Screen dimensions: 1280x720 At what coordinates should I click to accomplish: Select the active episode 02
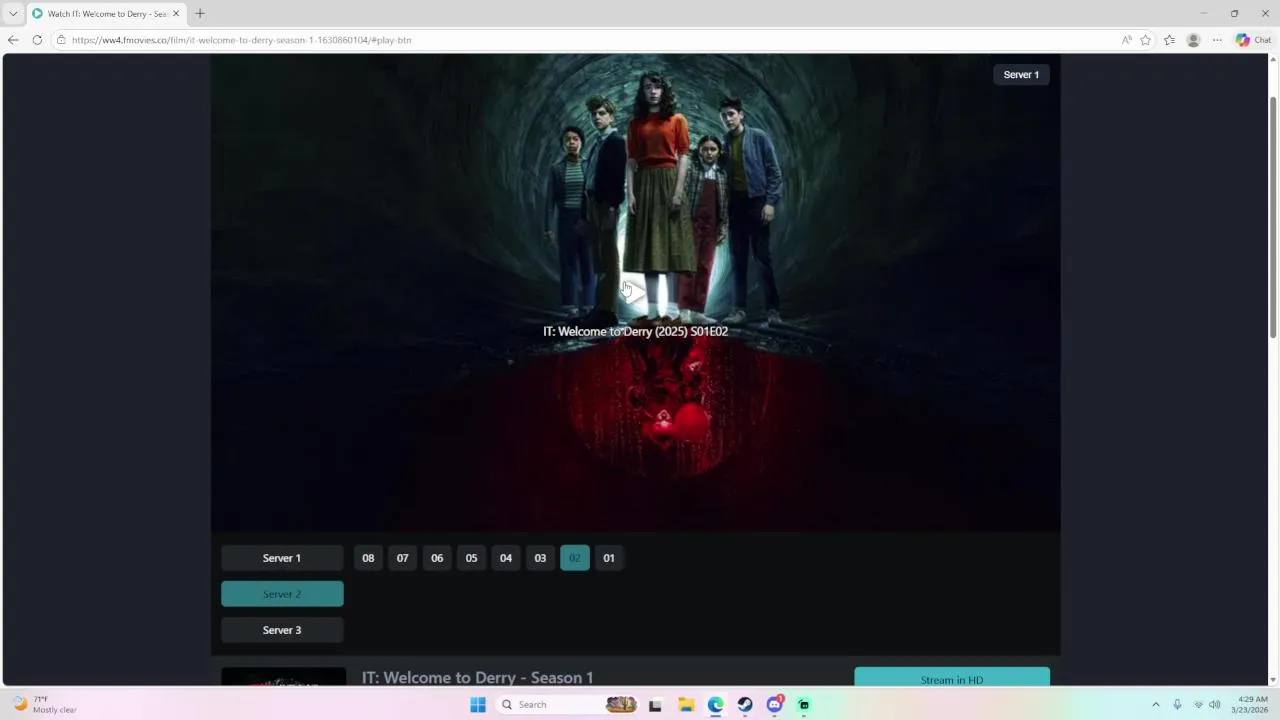click(575, 558)
